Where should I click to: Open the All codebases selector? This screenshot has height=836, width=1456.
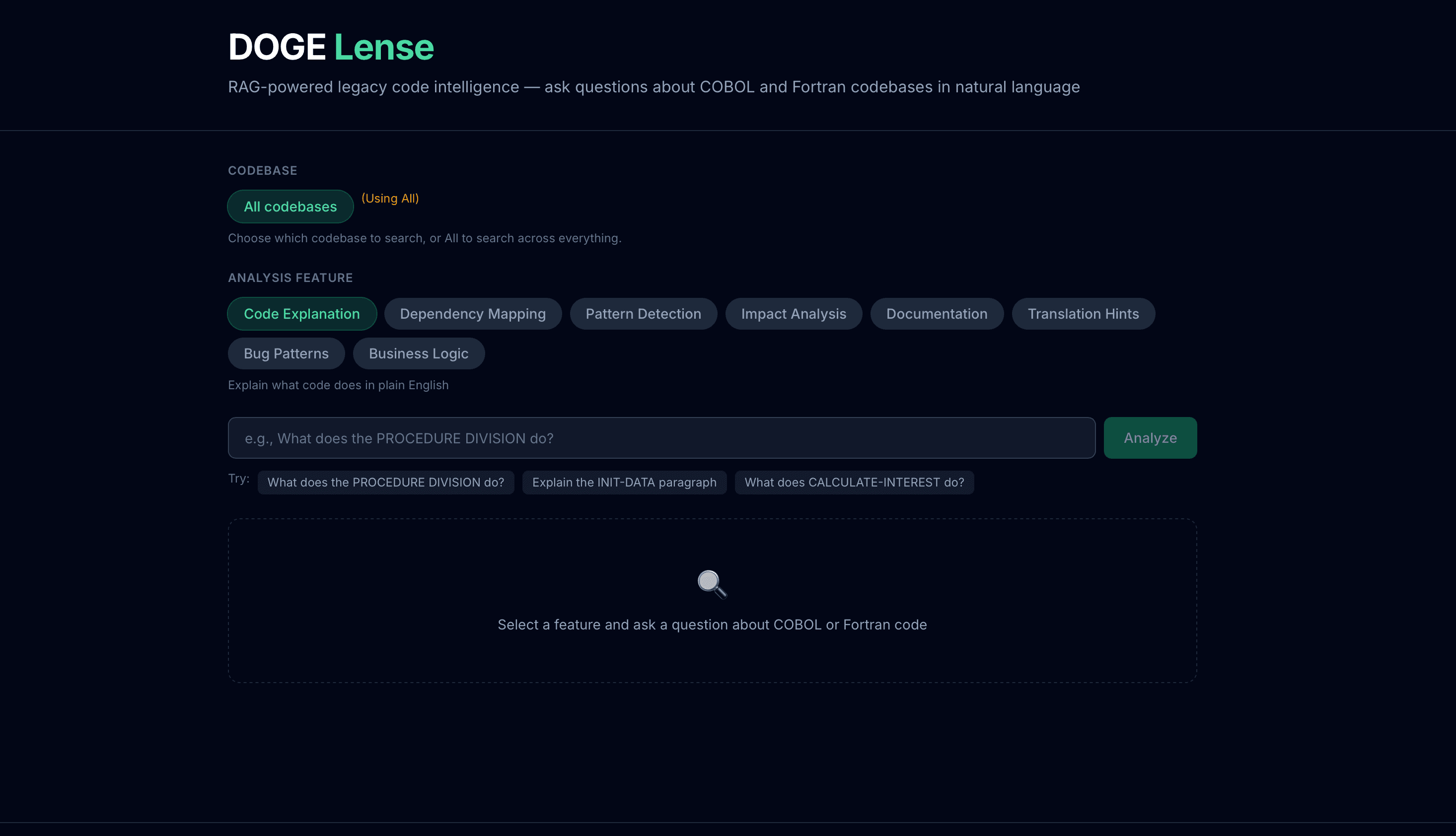pos(290,206)
